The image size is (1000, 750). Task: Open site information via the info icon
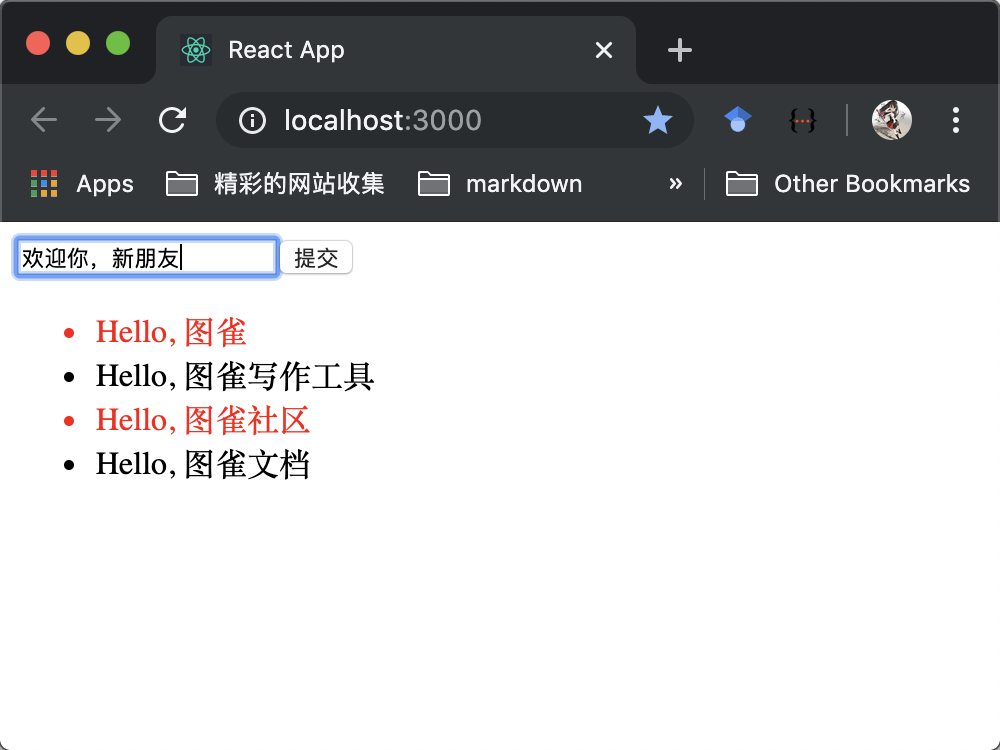coord(250,120)
